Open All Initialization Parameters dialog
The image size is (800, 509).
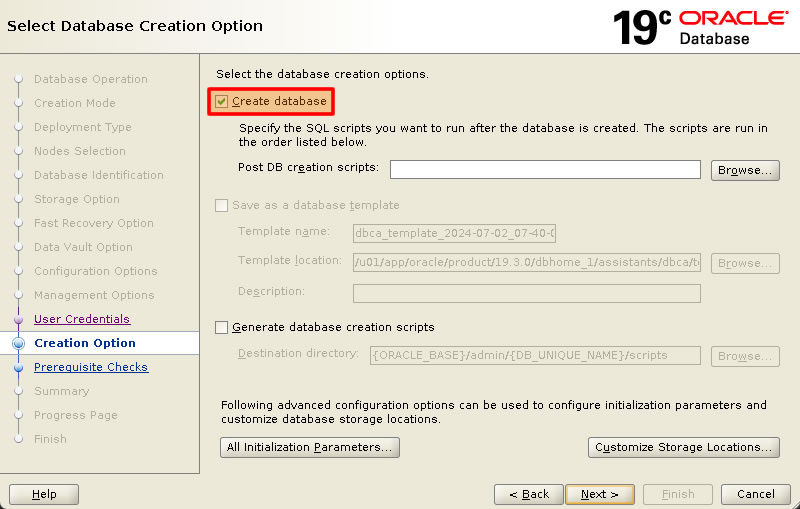pos(310,447)
